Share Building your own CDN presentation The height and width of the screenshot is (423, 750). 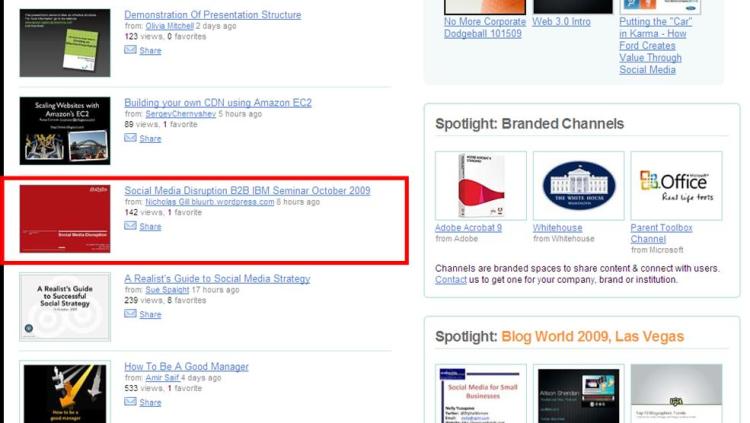pyautogui.click(x=150, y=139)
